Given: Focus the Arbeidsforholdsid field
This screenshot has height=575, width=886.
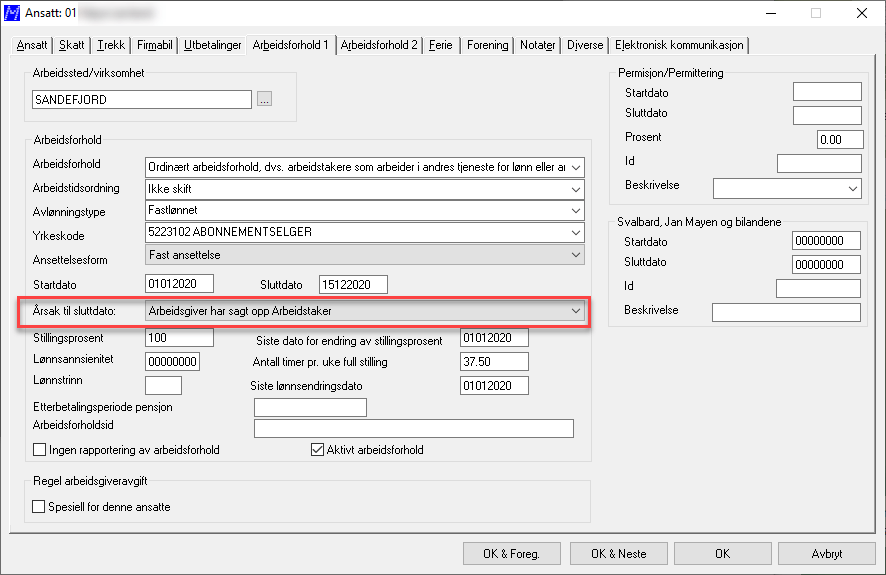Looking at the screenshot, I should tap(414, 428).
